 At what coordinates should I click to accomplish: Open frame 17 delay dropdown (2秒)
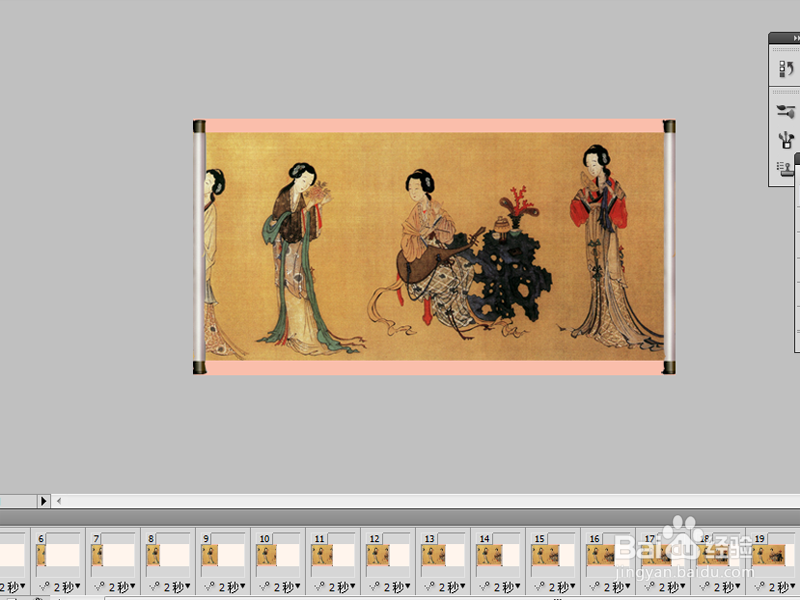(x=673, y=587)
